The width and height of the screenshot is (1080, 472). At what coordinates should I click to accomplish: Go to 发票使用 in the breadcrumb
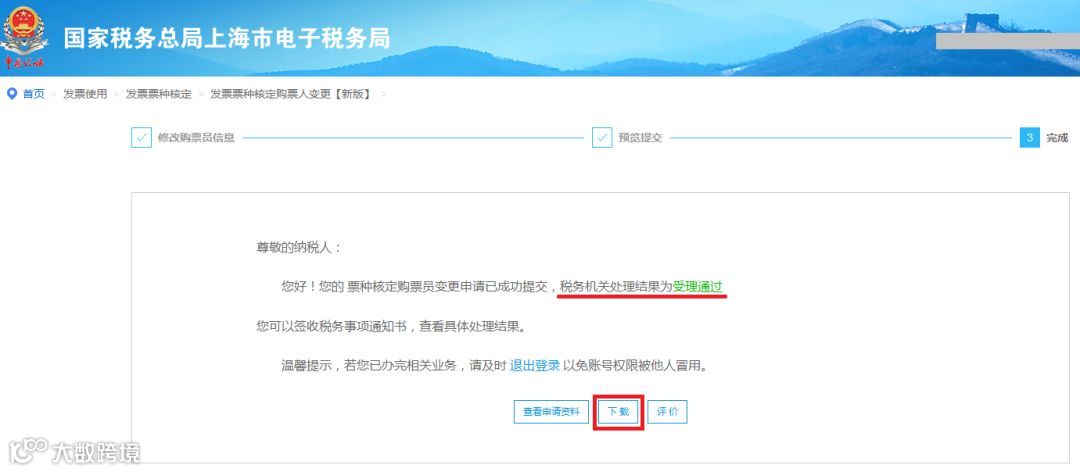pyautogui.click(x=85, y=94)
